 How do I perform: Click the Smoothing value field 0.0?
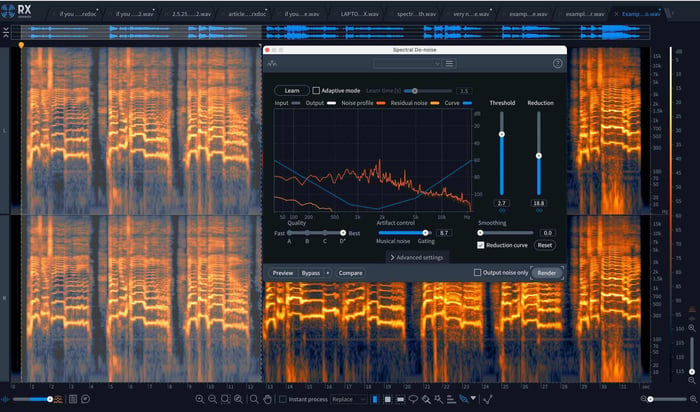coord(547,233)
